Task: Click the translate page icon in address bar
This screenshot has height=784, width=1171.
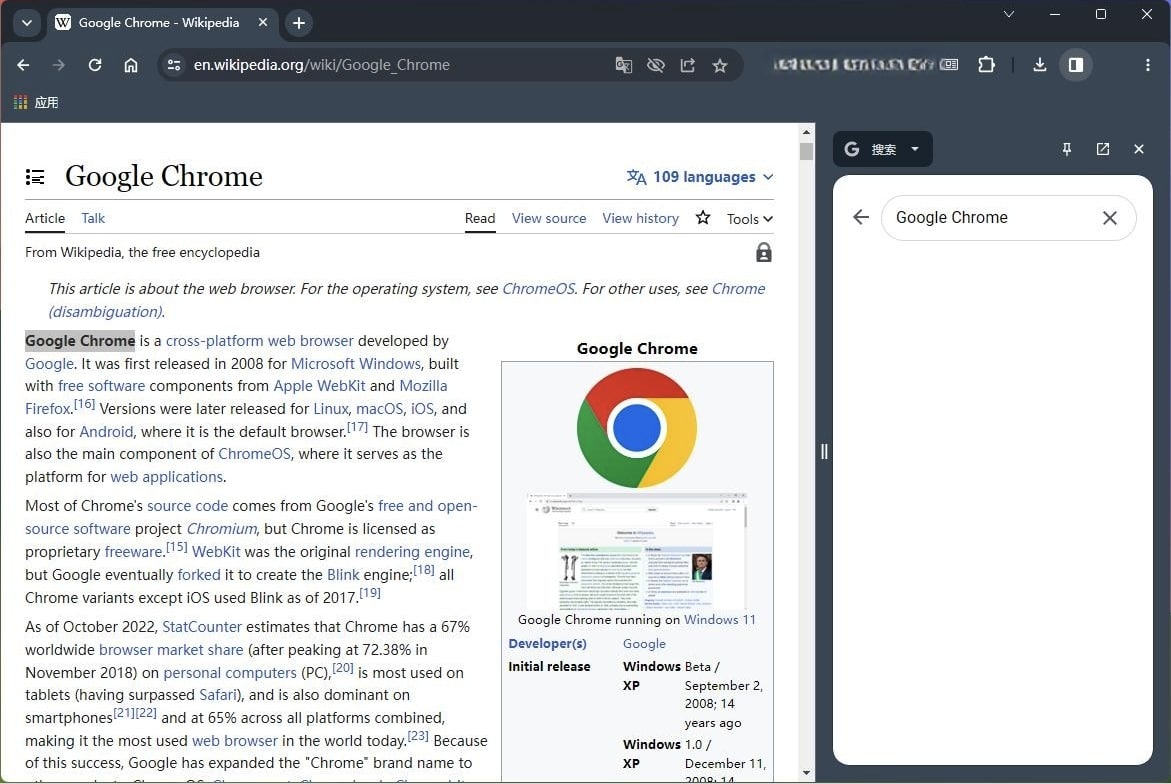Action: (x=624, y=65)
